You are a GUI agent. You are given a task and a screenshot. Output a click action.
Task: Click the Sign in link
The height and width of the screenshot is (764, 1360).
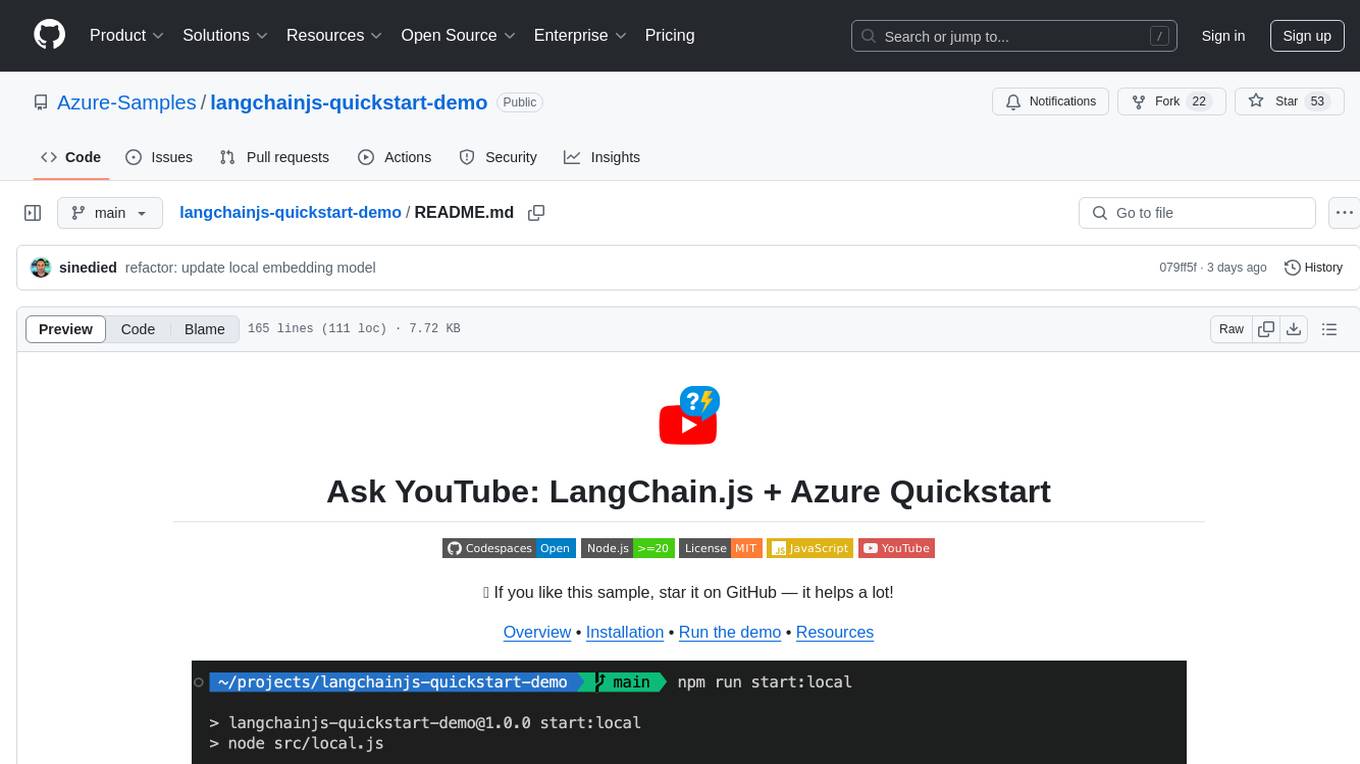click(1223, 36)
